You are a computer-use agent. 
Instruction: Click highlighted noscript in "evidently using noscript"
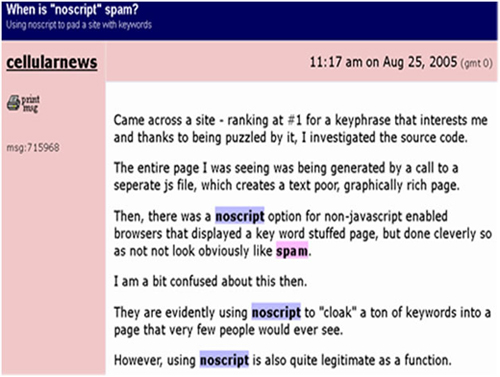[276, 313]
